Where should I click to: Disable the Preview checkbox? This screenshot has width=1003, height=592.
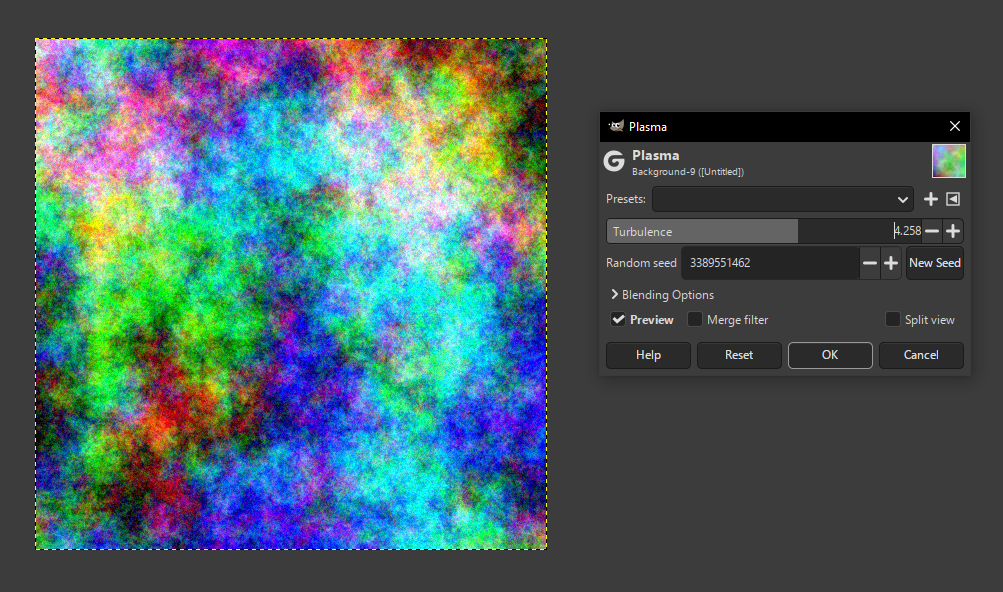click(x=618, y=319)
